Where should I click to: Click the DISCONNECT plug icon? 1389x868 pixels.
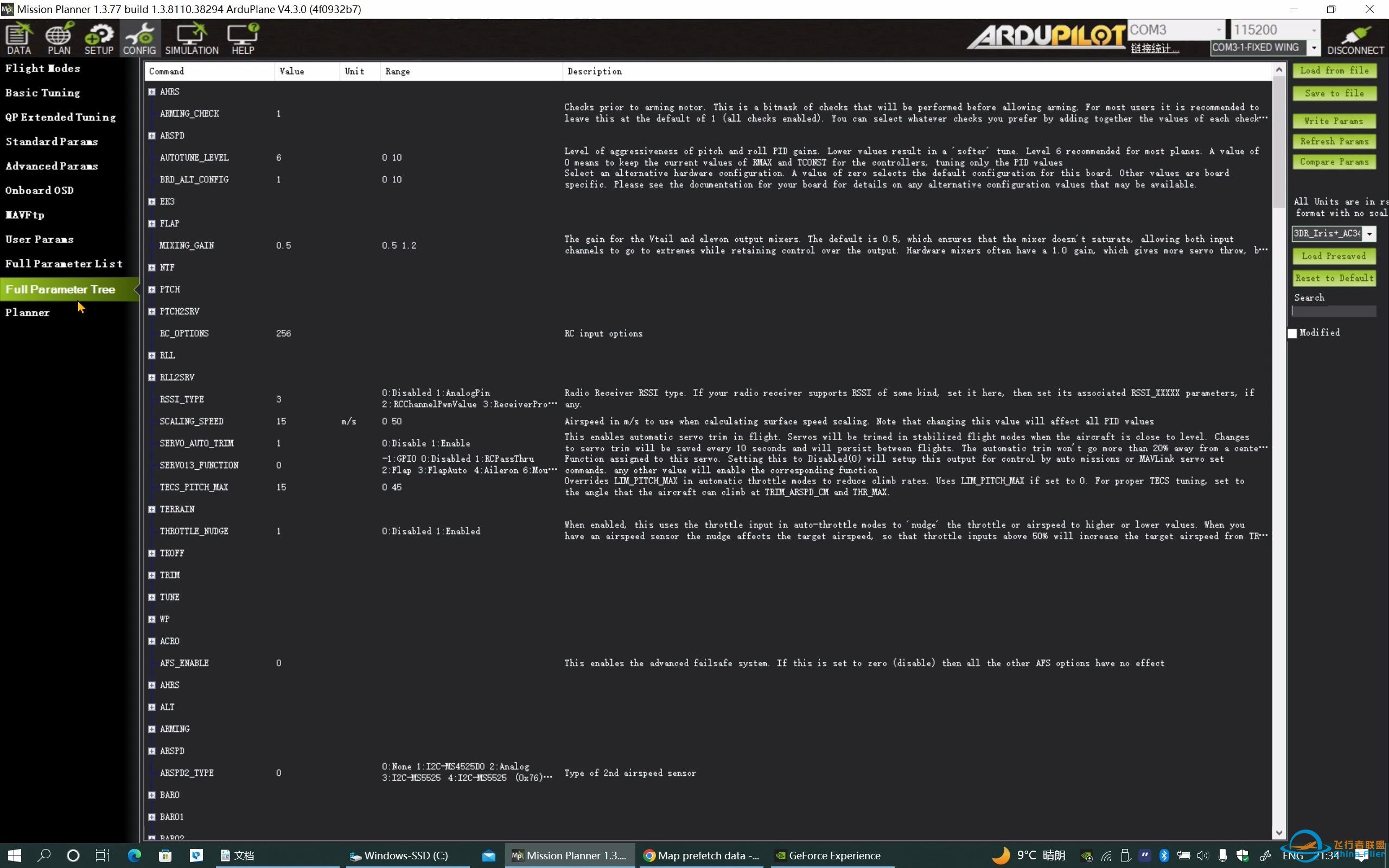(x=1355, y=39)
